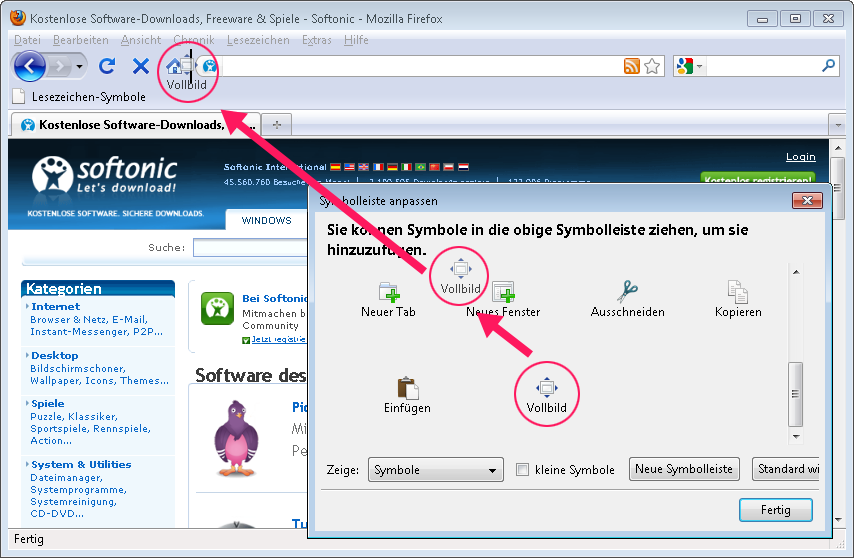Screen dimensions: 854x558
Task: Click the RSS feed icon in address bar
Action: tap(631, 66)
